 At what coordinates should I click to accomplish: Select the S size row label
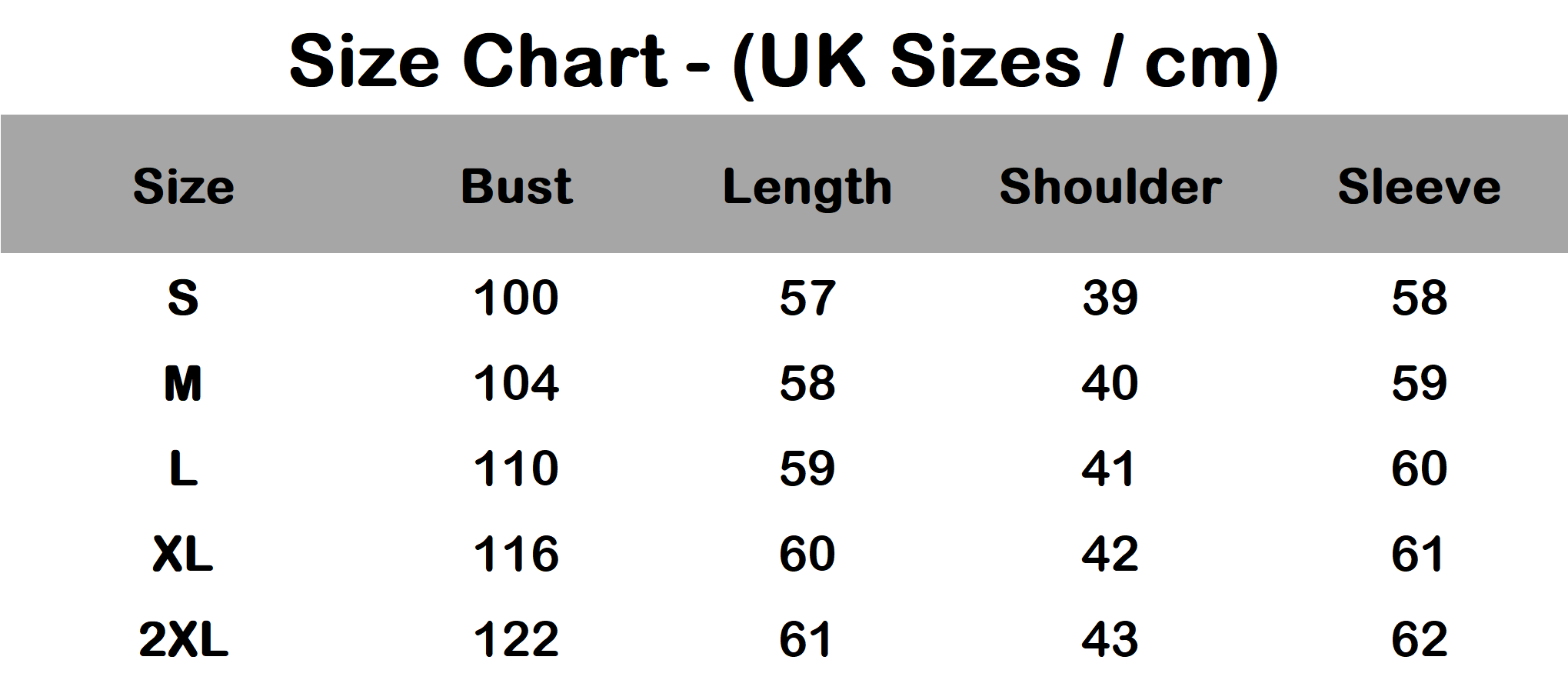coord(183,298)
